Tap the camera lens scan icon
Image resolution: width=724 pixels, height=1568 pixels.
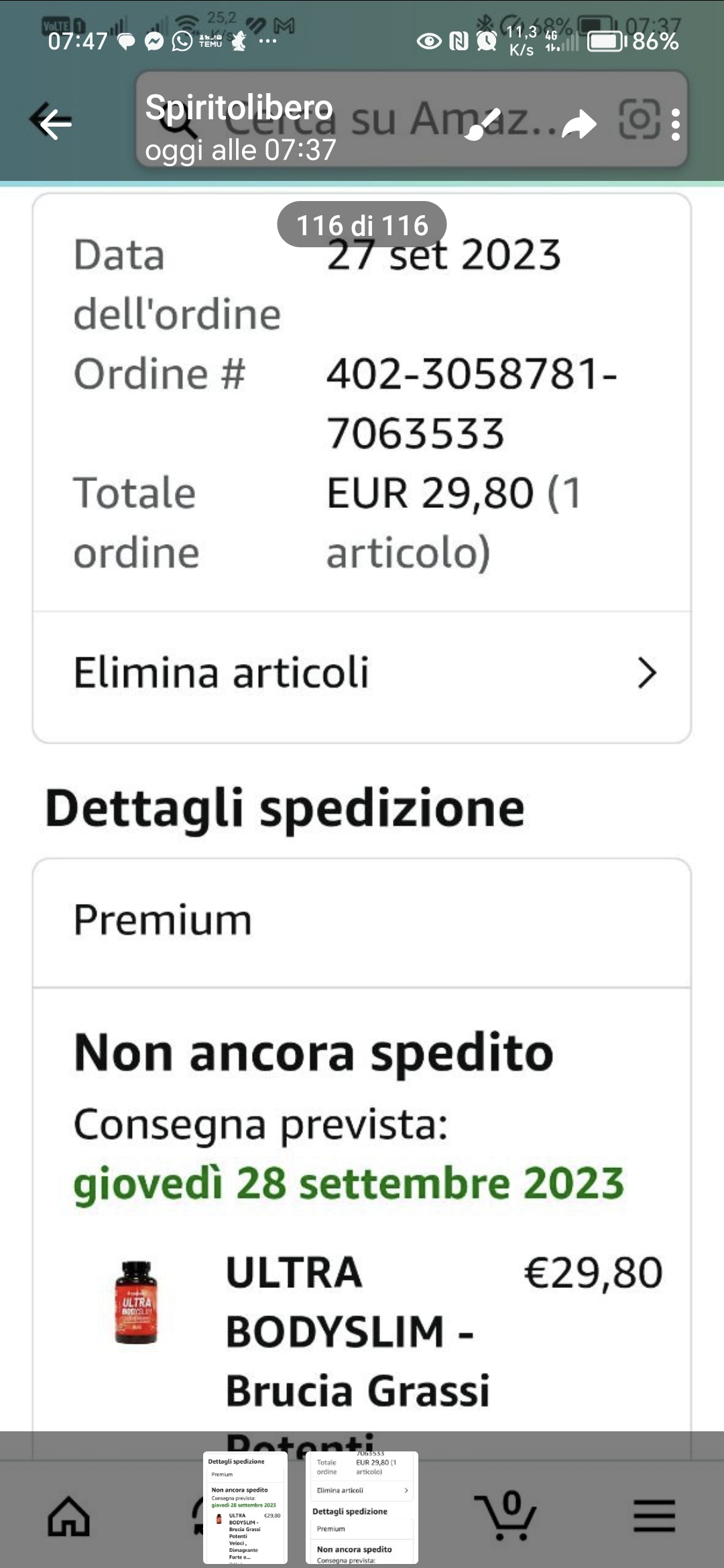tap(638, 121)
